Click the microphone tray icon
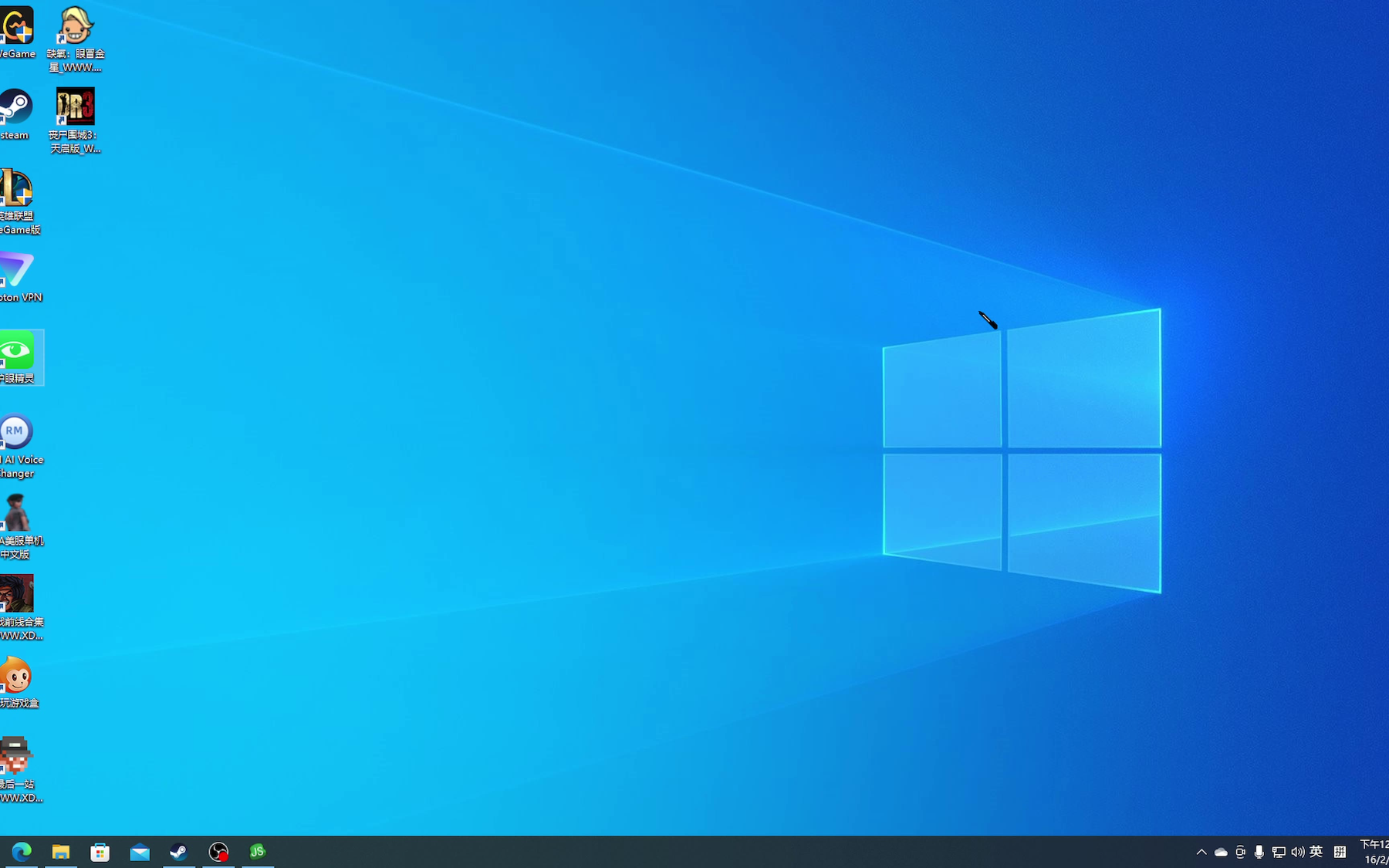Viewport: 1389px width, 868px height. coord(1259,852)
